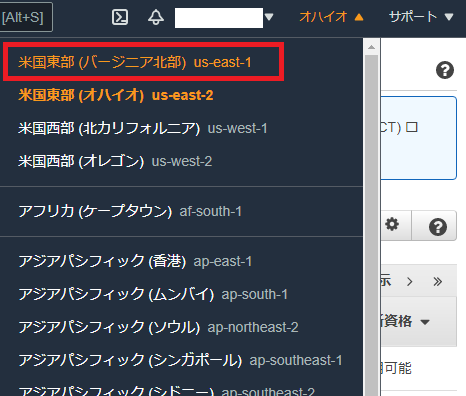Image resolution: width=466 pixels, height=396 pixels.
Task: Open the notifications bell
Action: pos(156,17)
